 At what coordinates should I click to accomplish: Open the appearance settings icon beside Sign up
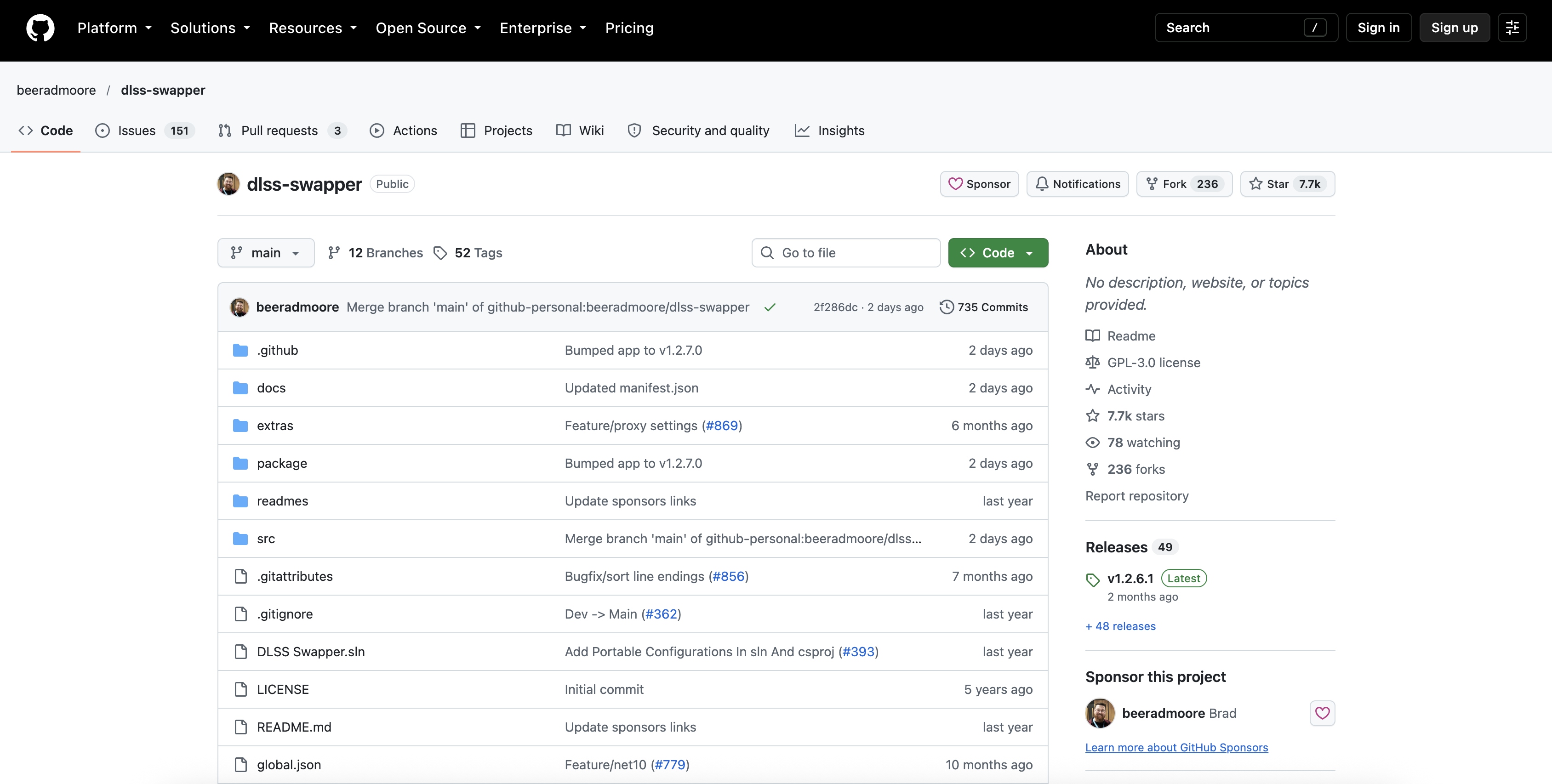click(1512, 28)
